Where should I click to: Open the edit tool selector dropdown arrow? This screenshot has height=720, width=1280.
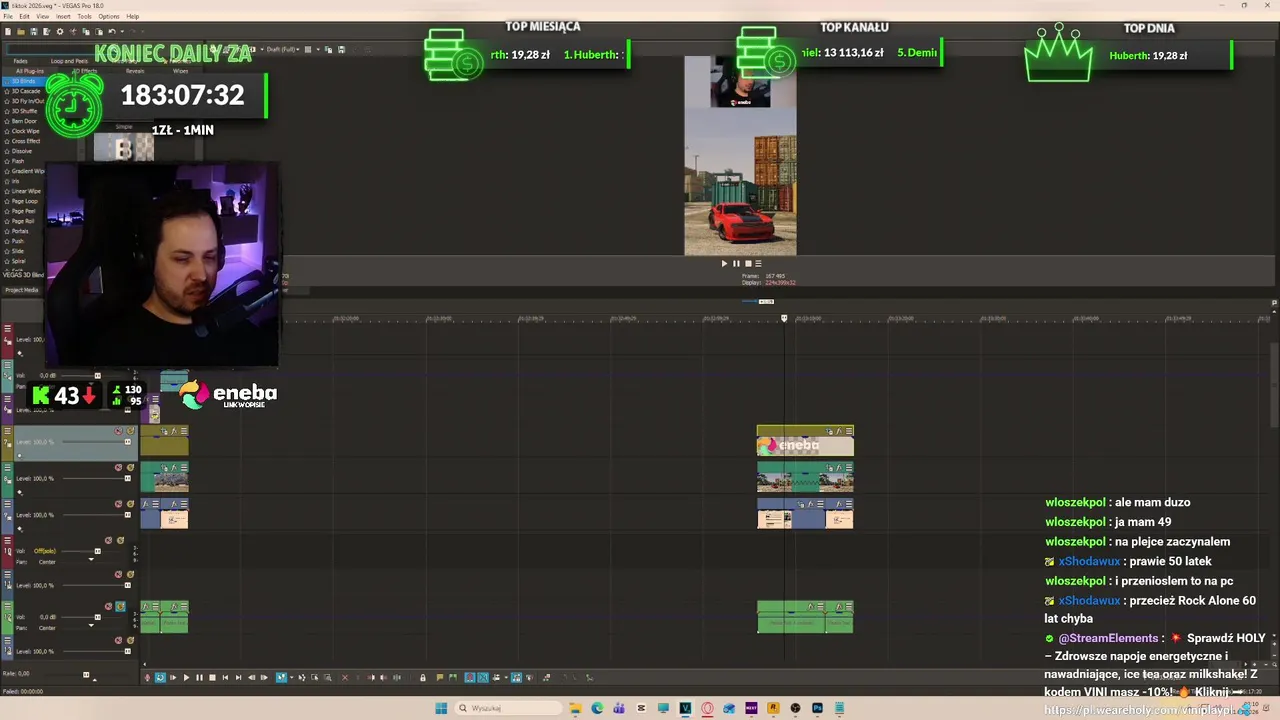[x=292, y=678]
